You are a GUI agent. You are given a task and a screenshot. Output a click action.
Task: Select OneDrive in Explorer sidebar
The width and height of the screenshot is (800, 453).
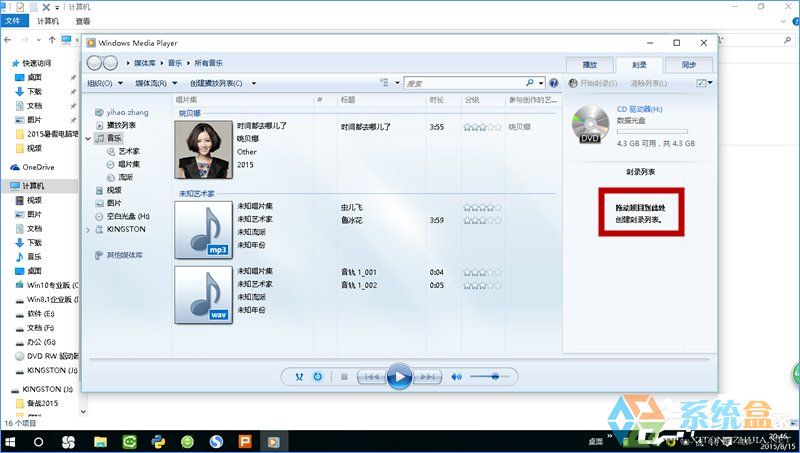(x=32, y=167)
